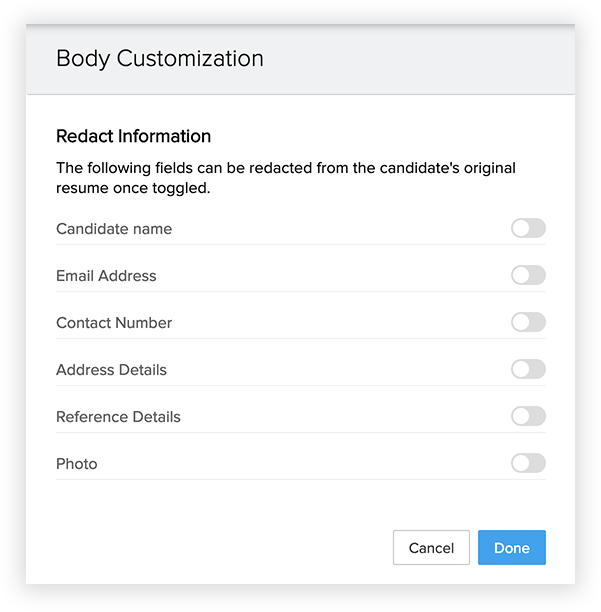The width and height of the screenshot is (601, 612).
Task: Click the Body Customization dialog title
Action: pyautogui.click(x=160, y=59)
